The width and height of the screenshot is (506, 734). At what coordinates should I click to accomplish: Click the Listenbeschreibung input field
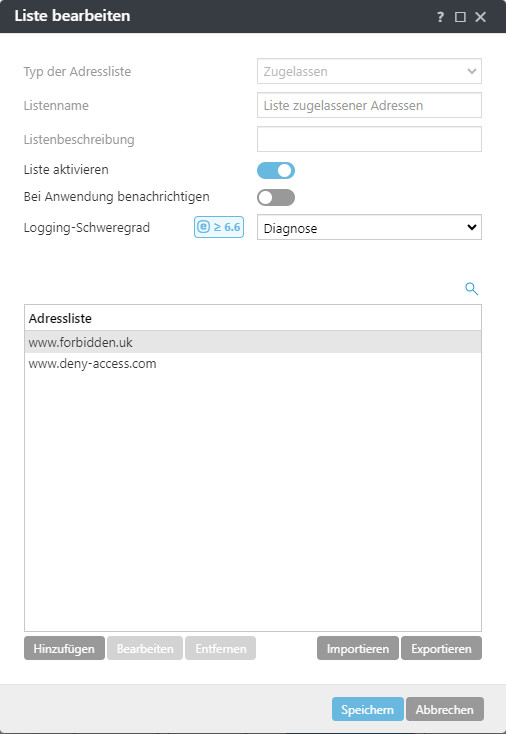tap(369, 139)
